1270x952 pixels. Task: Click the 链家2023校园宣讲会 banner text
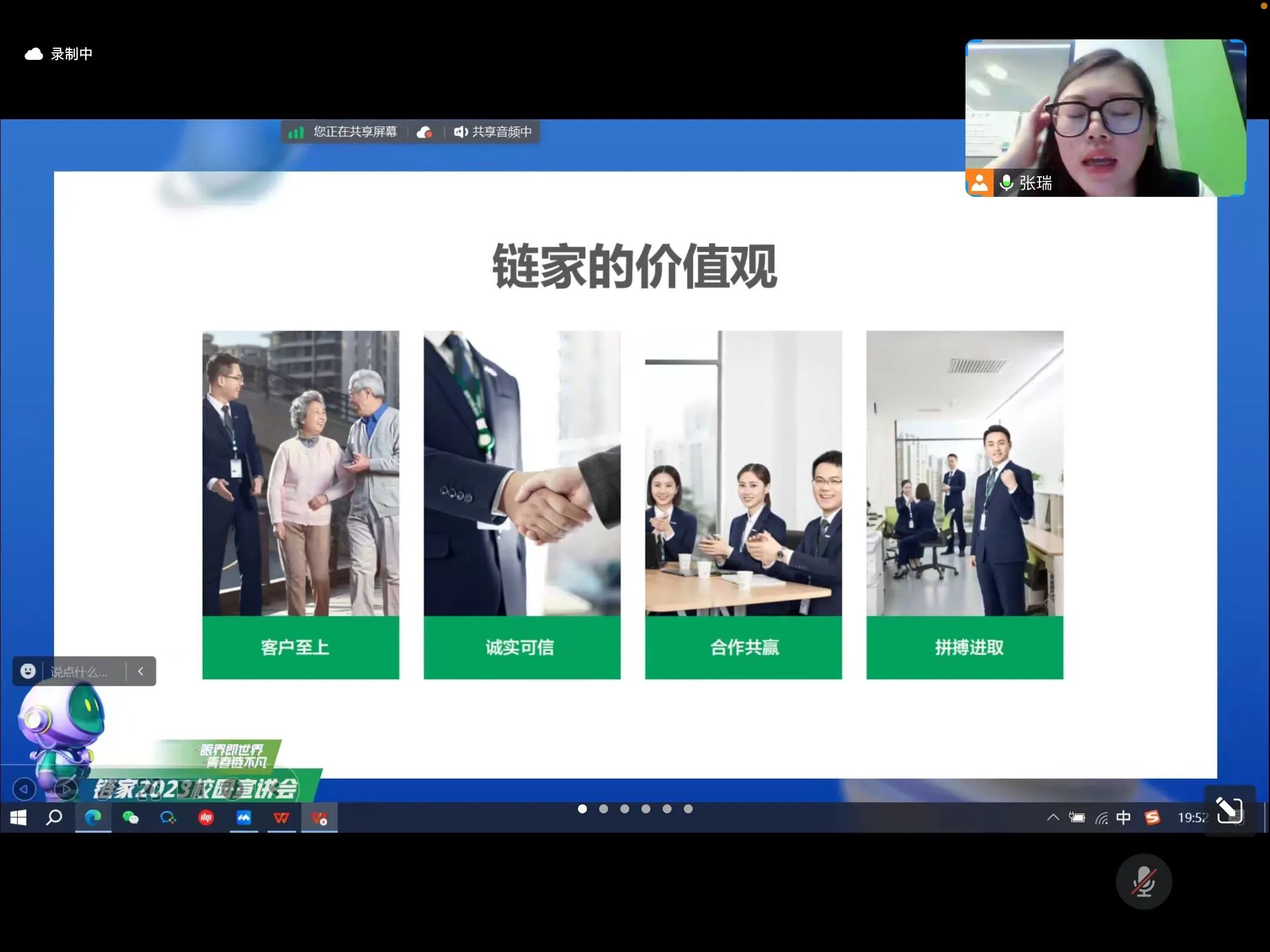point(196,789)
